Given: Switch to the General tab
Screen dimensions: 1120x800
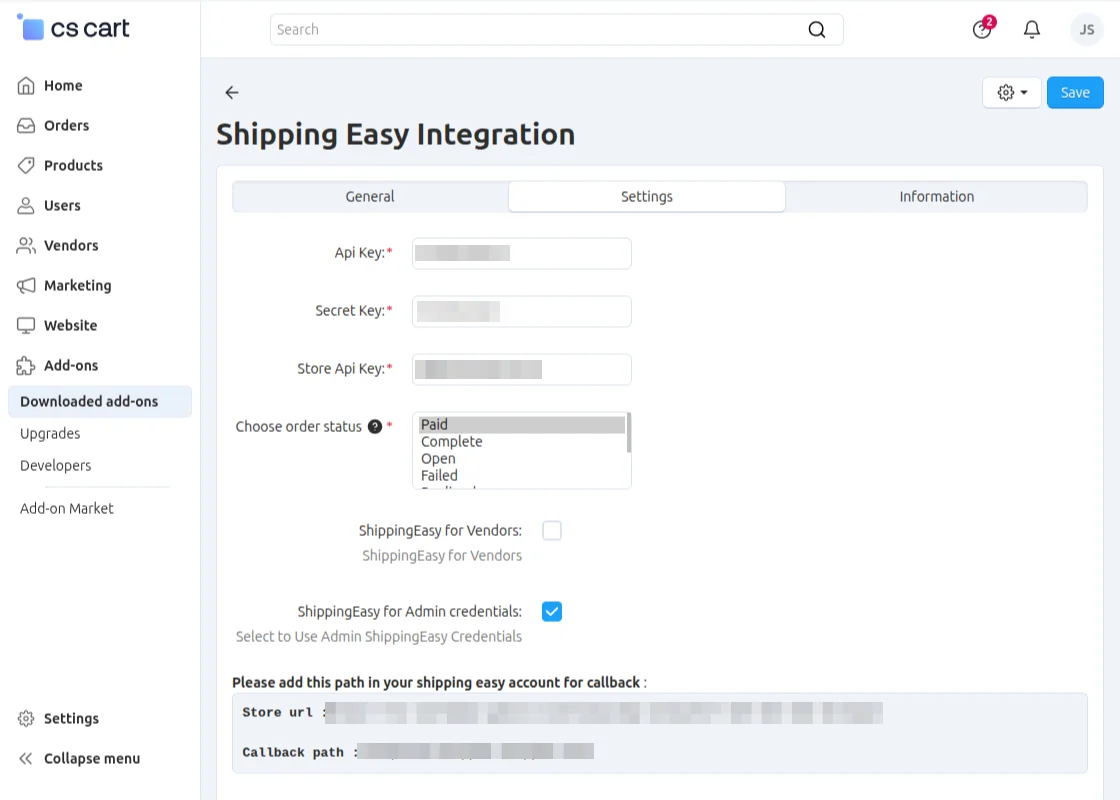Looking at the screenshot, I should [370, 196].
